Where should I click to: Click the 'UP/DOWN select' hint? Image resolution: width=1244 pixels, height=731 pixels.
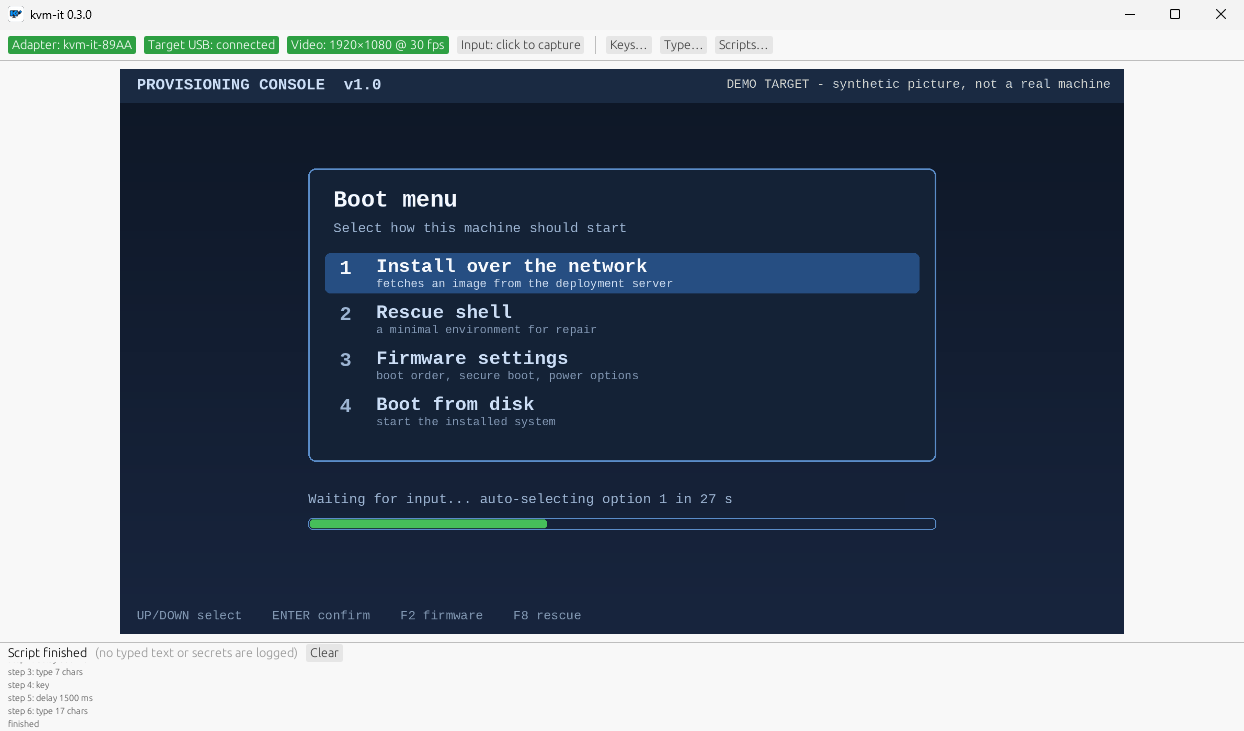(189, 616)
